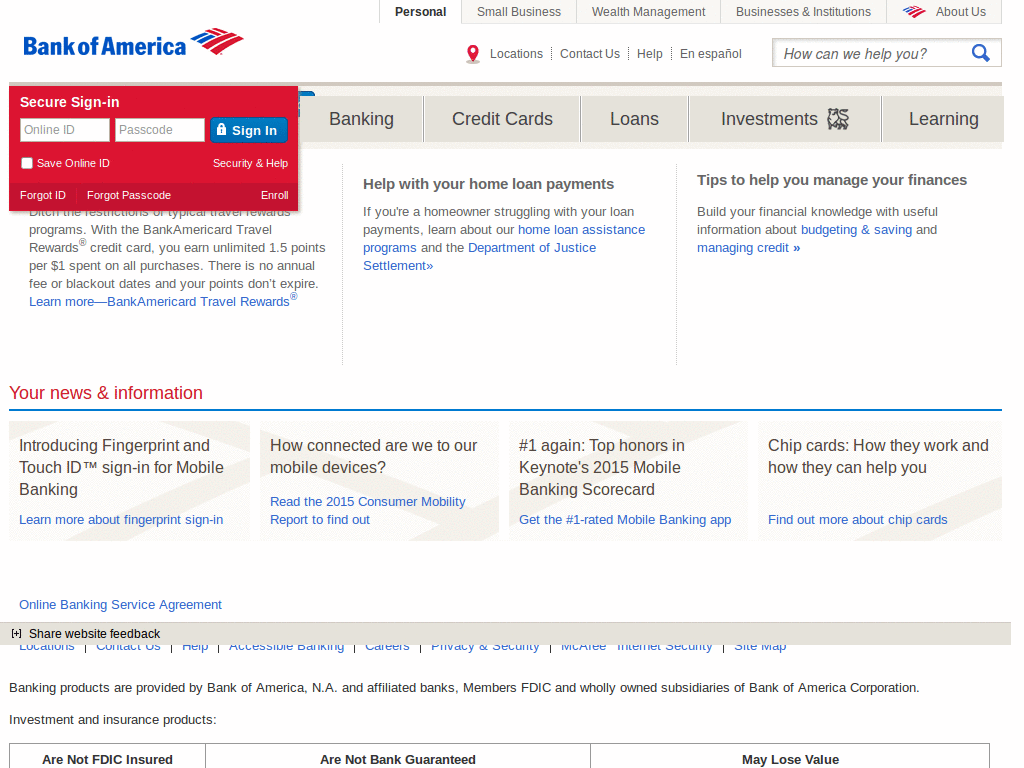Open the Locations link in header
The width and height of the screenshot is (1024, 768).
click(516, 54)
